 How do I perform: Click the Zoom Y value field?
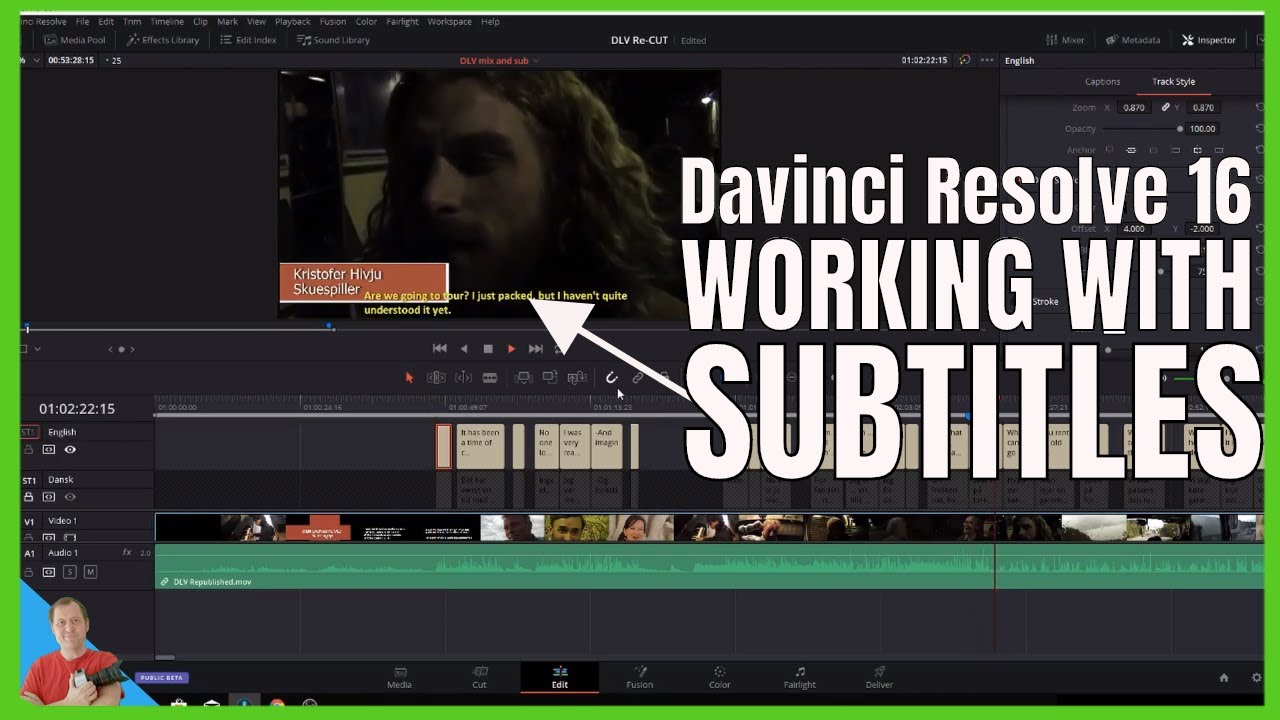click(1203, 108)
